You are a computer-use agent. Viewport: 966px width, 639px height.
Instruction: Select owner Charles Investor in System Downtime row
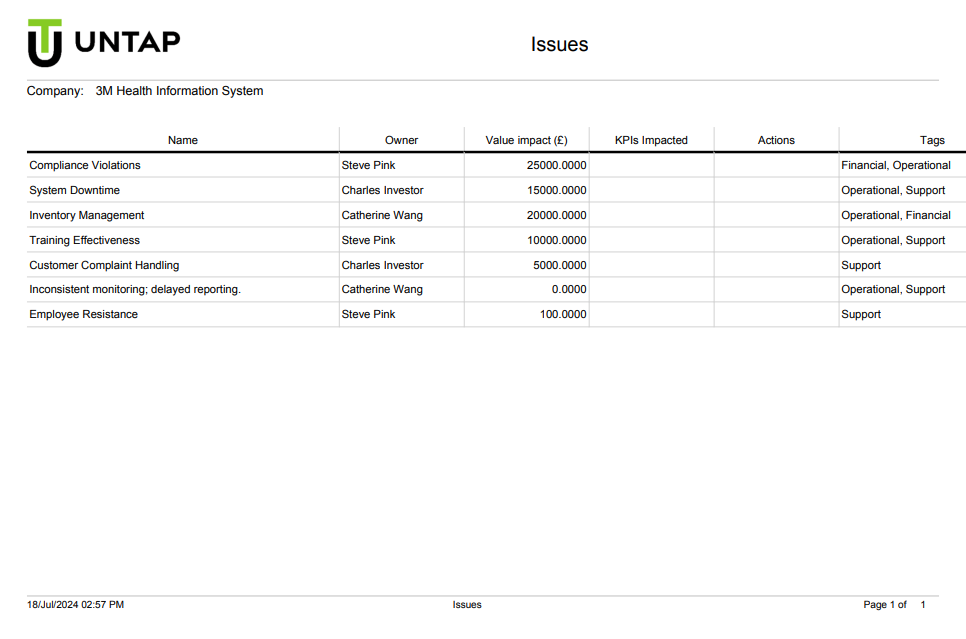point(383,190)
